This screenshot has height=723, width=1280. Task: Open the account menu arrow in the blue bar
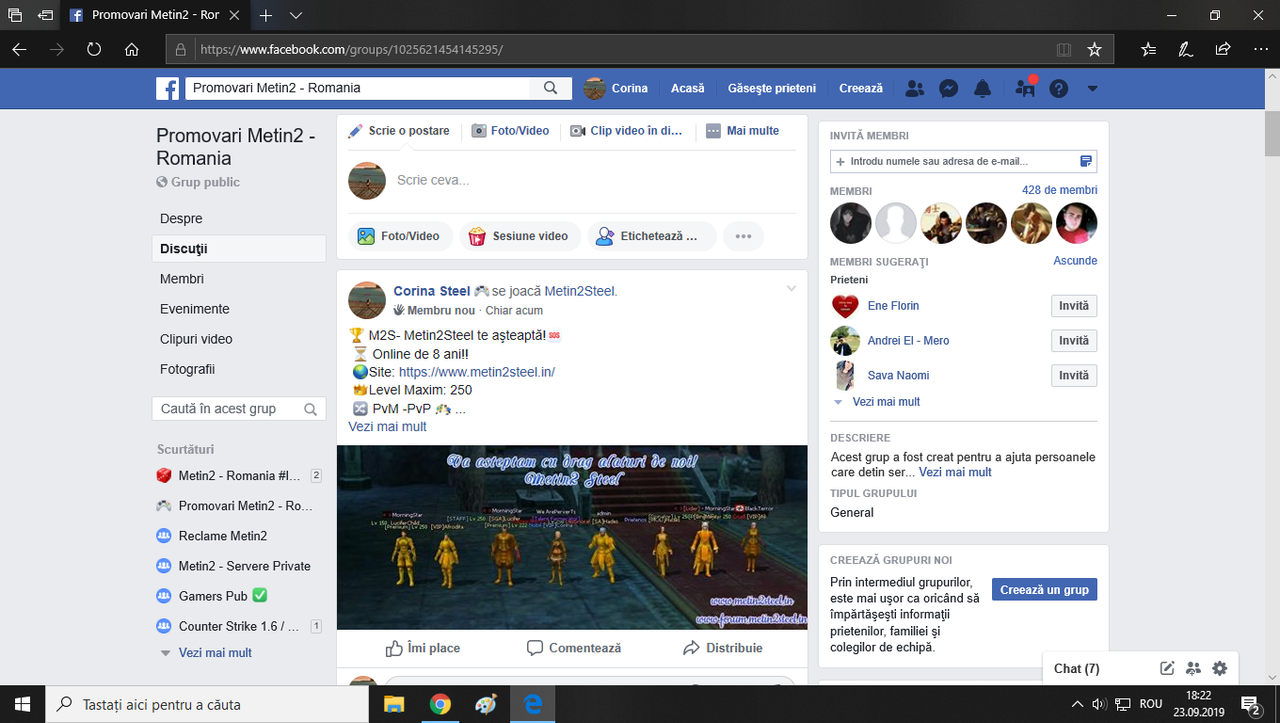[1092, 88]
